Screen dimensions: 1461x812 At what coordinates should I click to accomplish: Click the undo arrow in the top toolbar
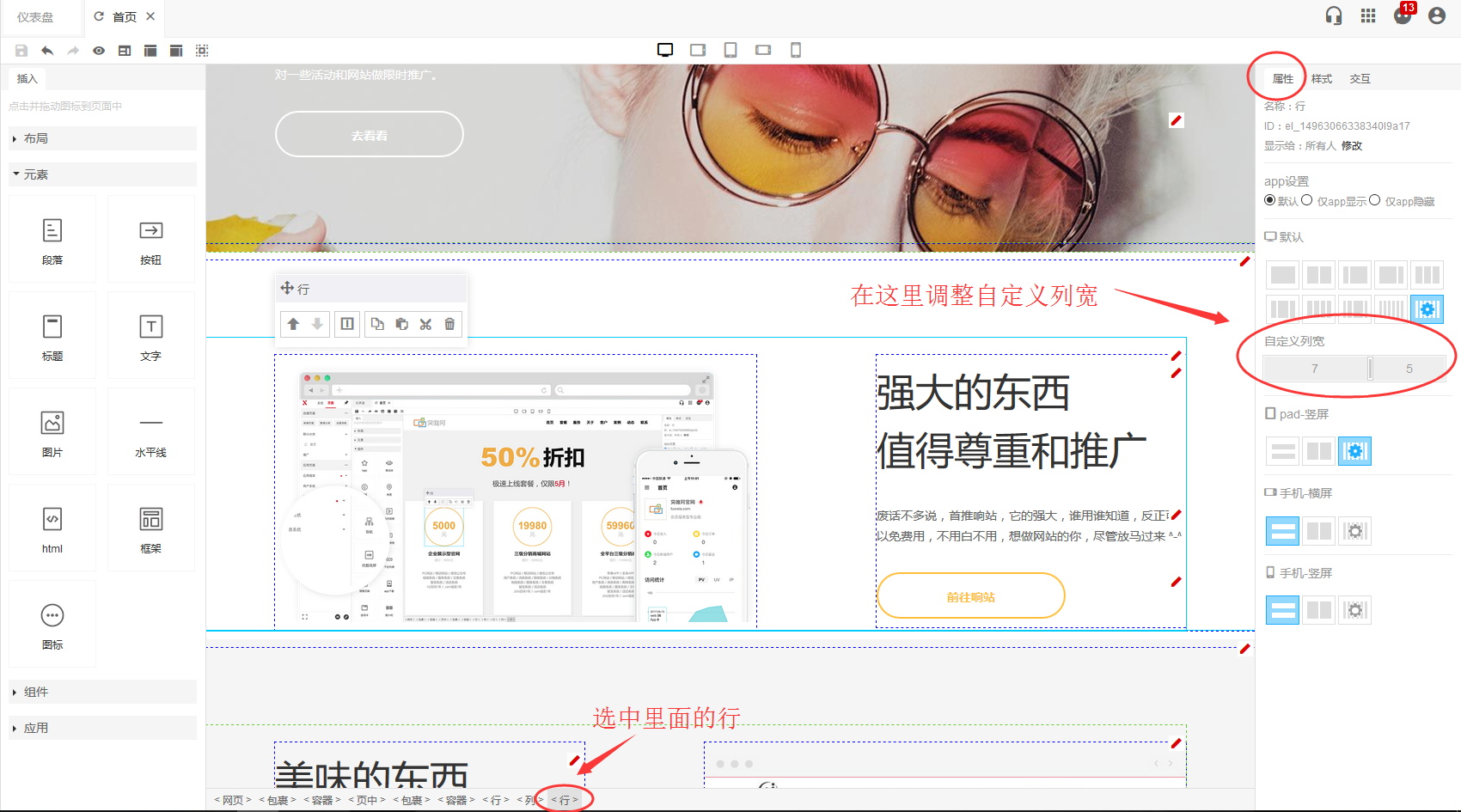click(x=47, y=51)
